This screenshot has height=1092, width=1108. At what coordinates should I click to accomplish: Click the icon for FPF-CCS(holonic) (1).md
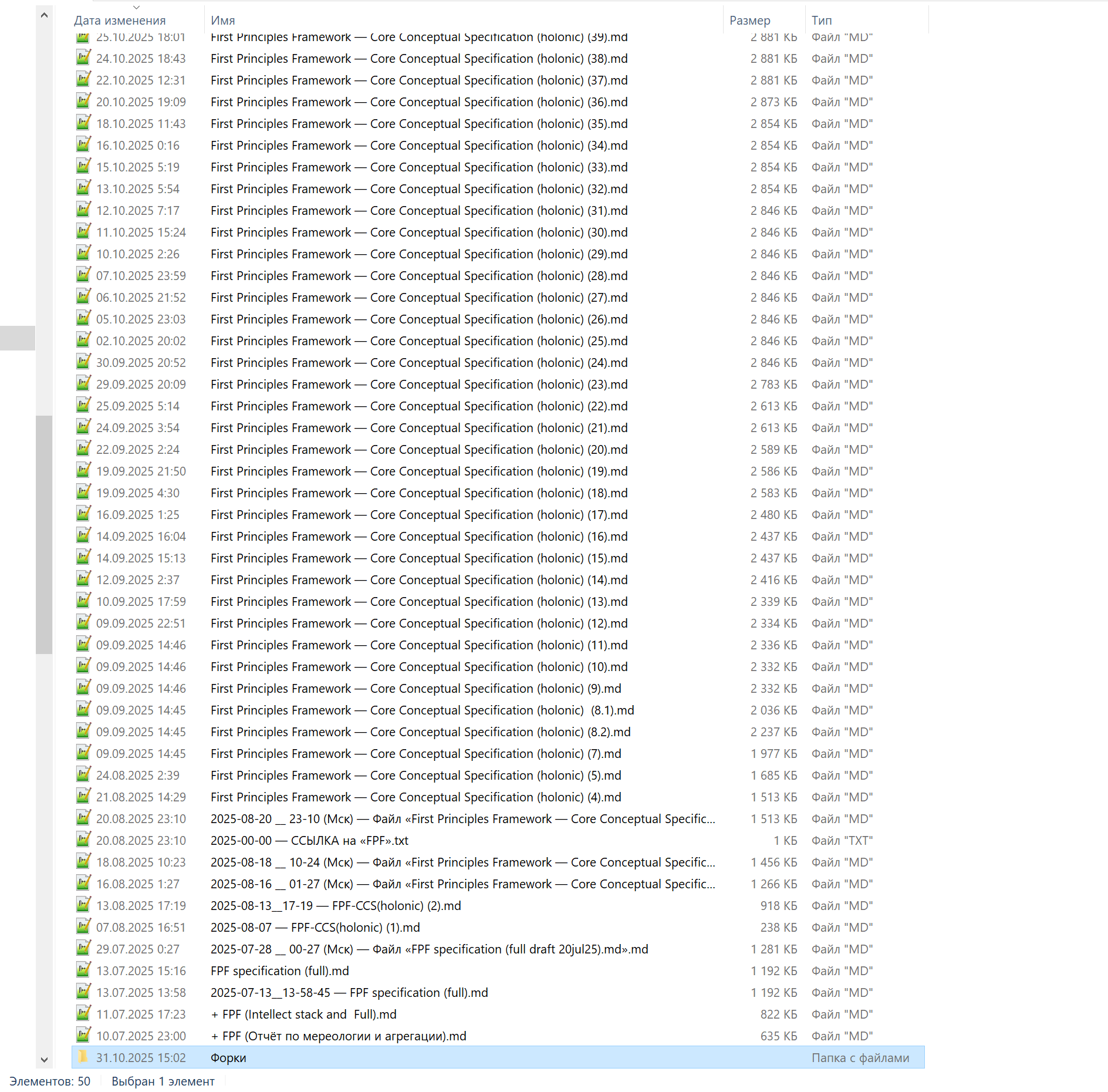83,927
